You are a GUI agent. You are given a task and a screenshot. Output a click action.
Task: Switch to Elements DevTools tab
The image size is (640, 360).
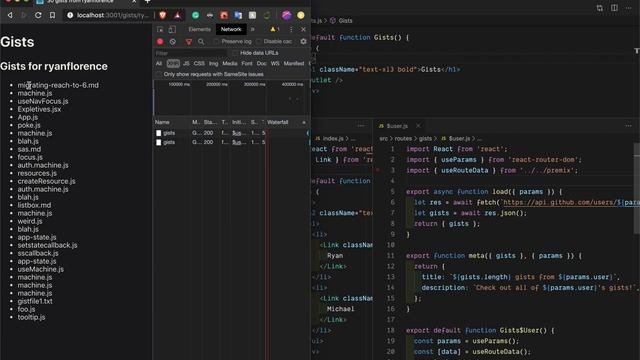pos(200,29)
